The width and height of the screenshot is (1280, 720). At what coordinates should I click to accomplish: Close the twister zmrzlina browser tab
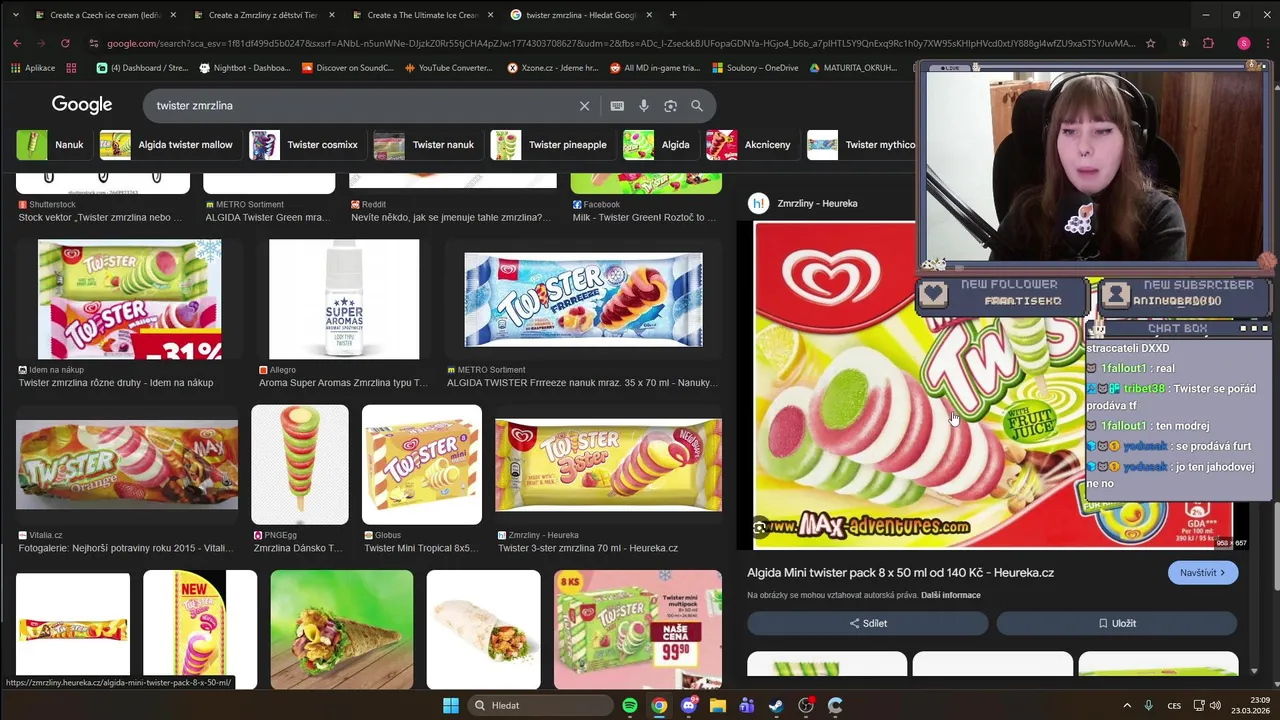coord(649,15)
